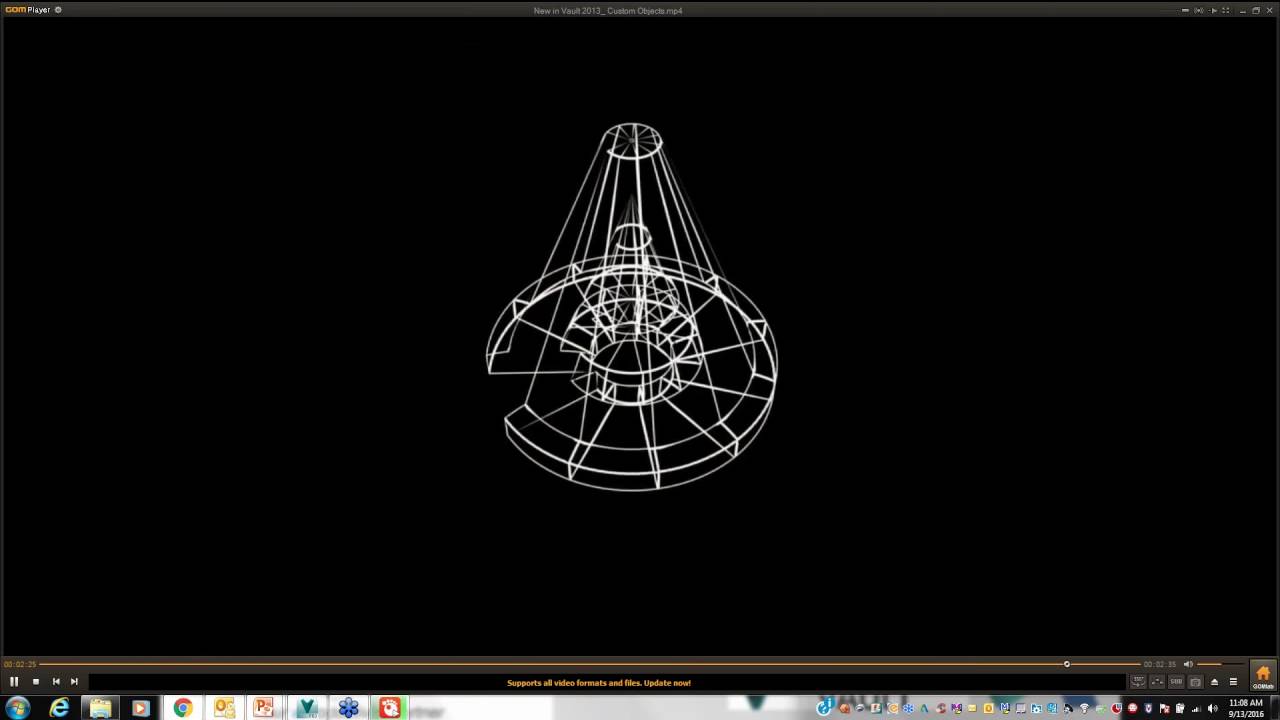Open the 360 video mode button
The height and width of the screenshot is (720, 1280).
pos(1138,682)
